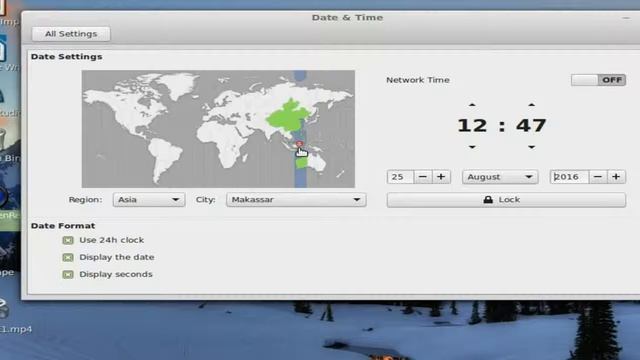Screen dimensions: 640x360
Task: Decrease the hour with the down arrow
Action: coord(472,147)
